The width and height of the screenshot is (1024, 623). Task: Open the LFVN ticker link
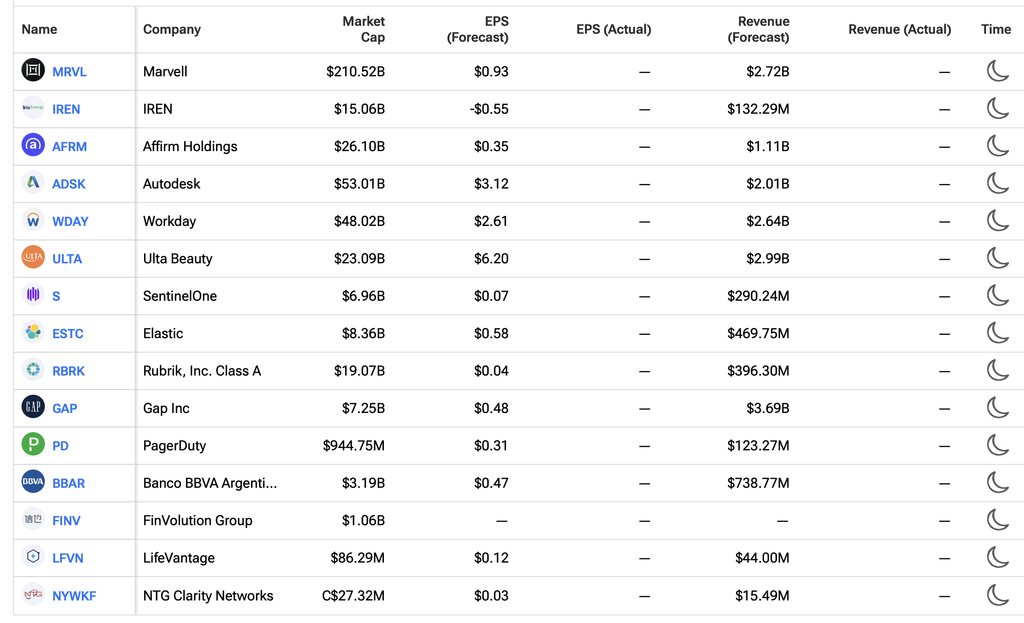[68, 558]
